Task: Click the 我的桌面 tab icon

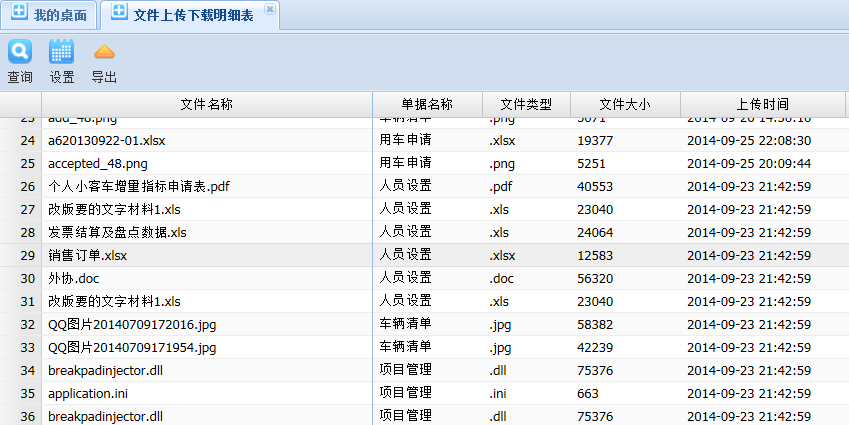Action: coord(19,14)
